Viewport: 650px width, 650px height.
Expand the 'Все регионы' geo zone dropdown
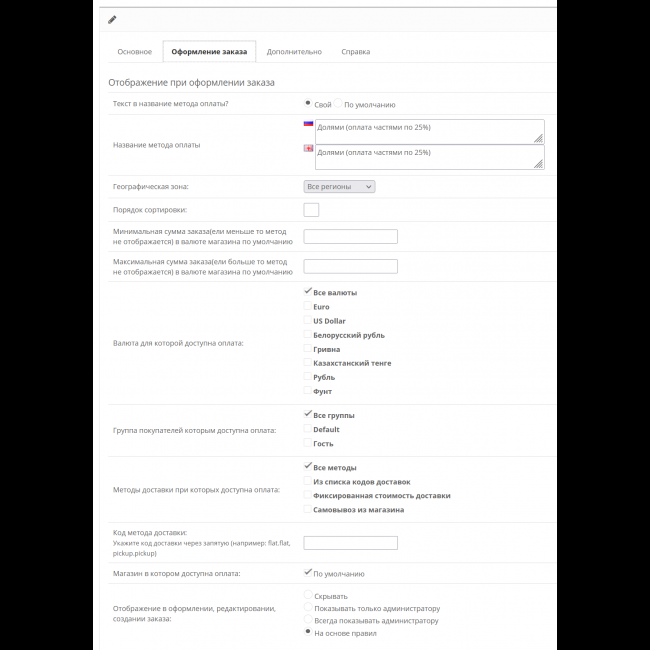click(339, 187)
